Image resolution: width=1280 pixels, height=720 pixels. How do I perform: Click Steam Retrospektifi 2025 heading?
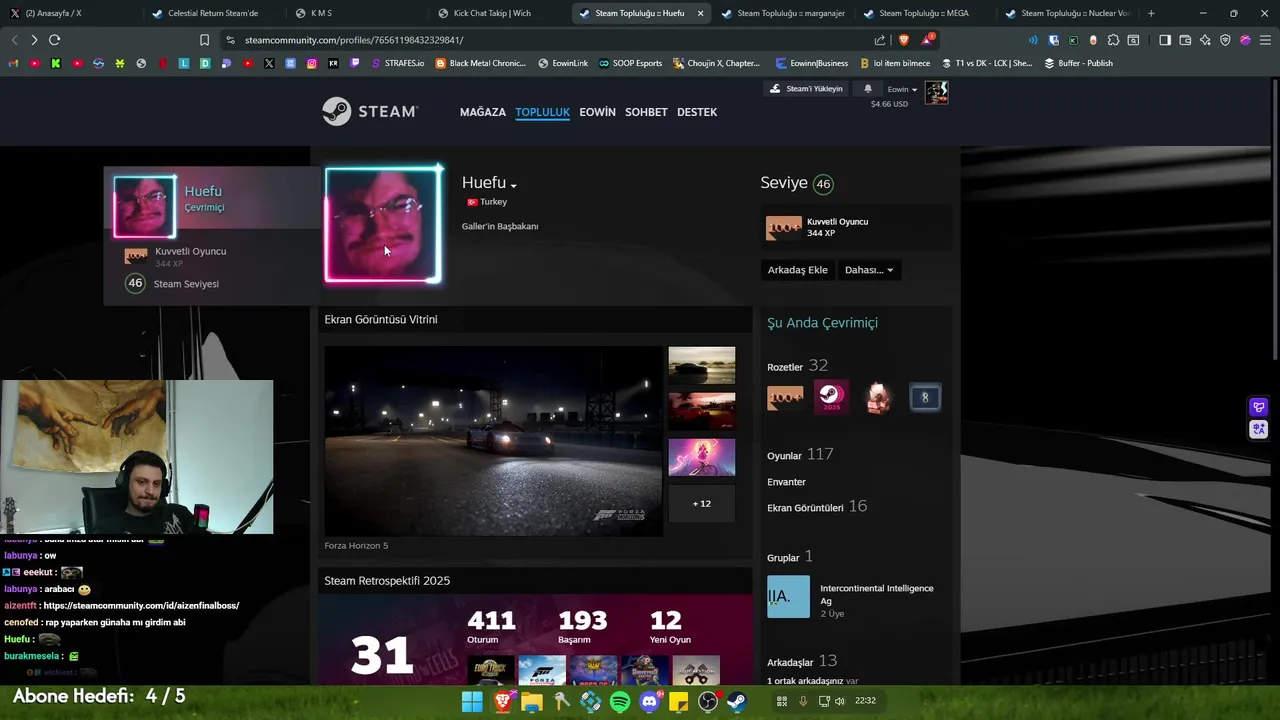(x=387, y=581)
